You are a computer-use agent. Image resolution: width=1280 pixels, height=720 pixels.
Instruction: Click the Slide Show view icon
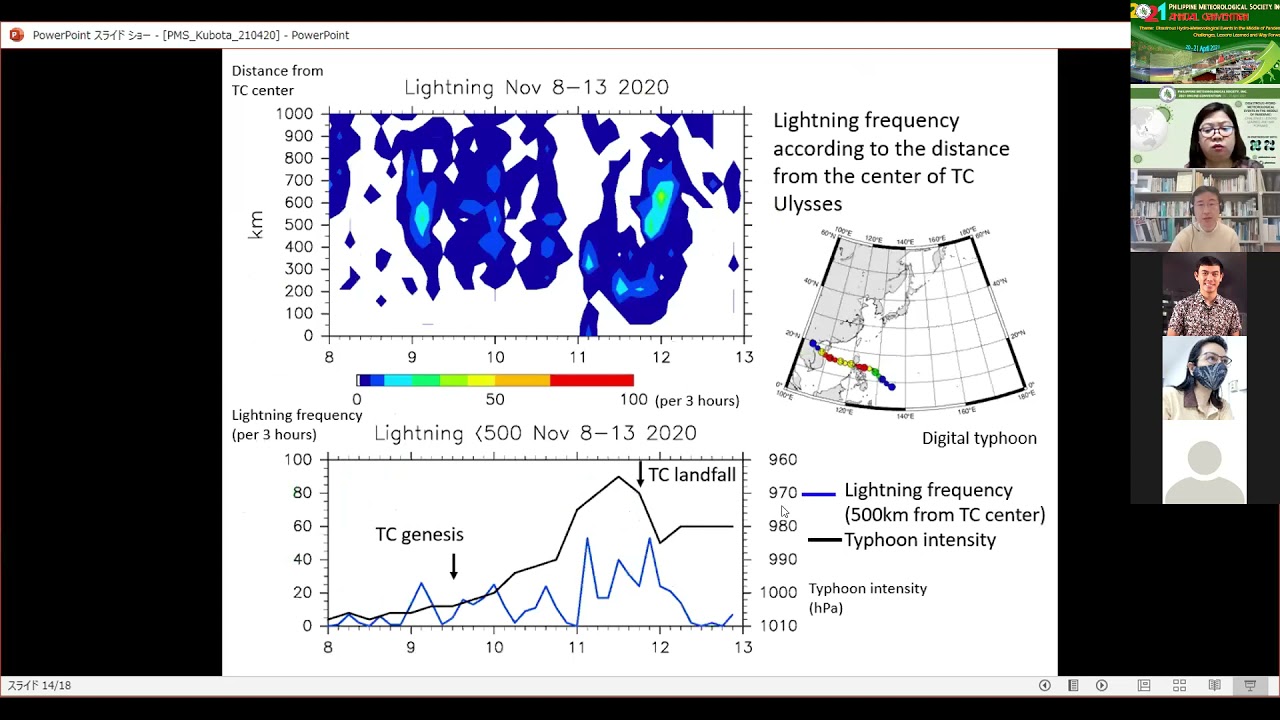point(1250,685)
